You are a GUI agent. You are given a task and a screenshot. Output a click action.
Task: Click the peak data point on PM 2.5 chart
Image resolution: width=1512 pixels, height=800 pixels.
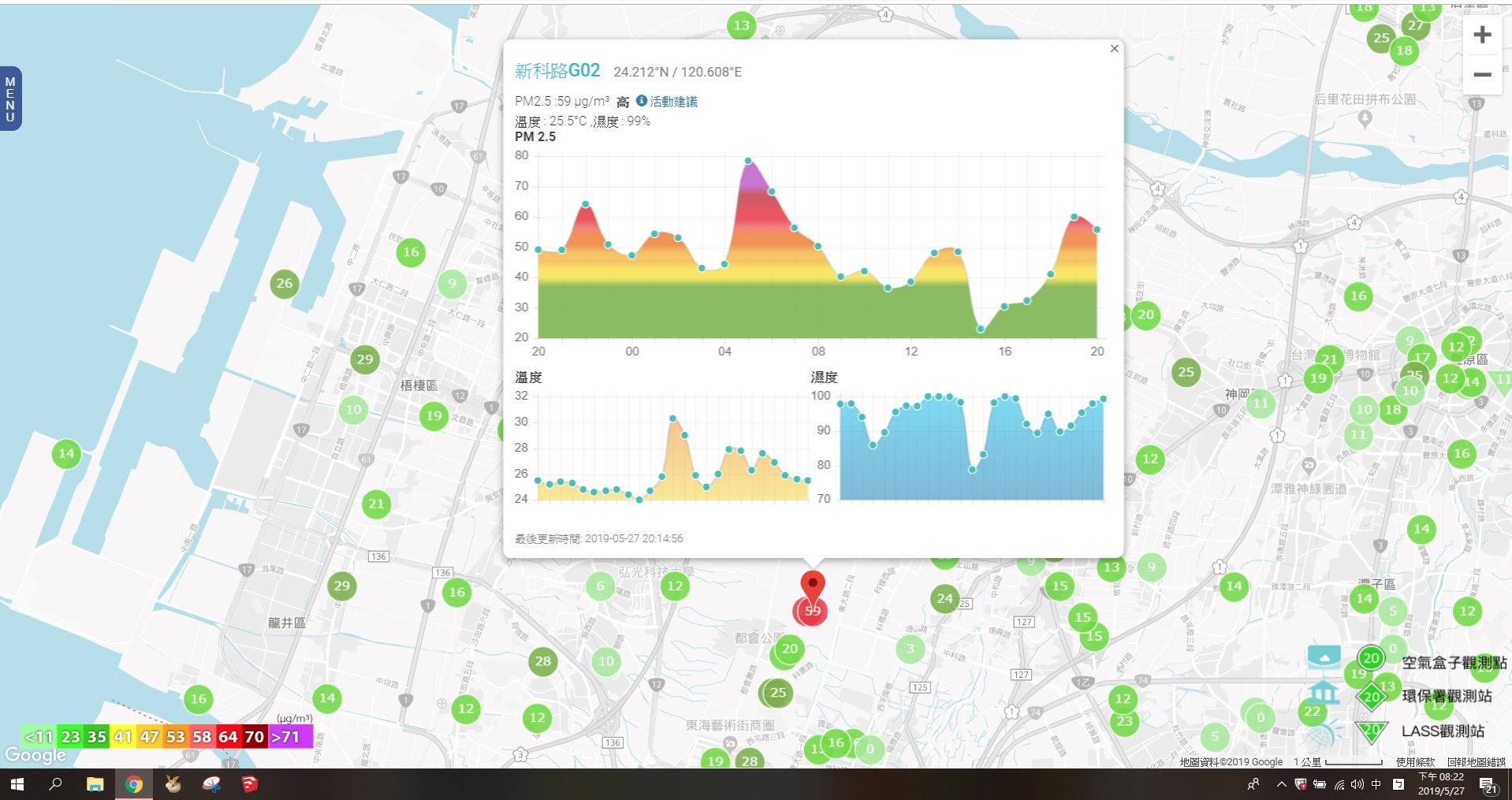748,161
